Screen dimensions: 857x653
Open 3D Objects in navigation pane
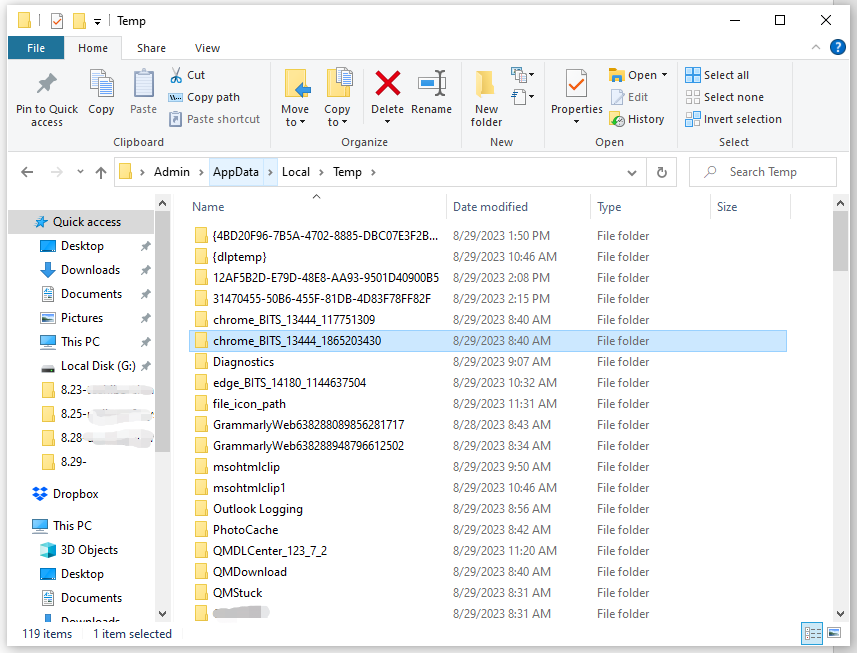click(89, 550)
